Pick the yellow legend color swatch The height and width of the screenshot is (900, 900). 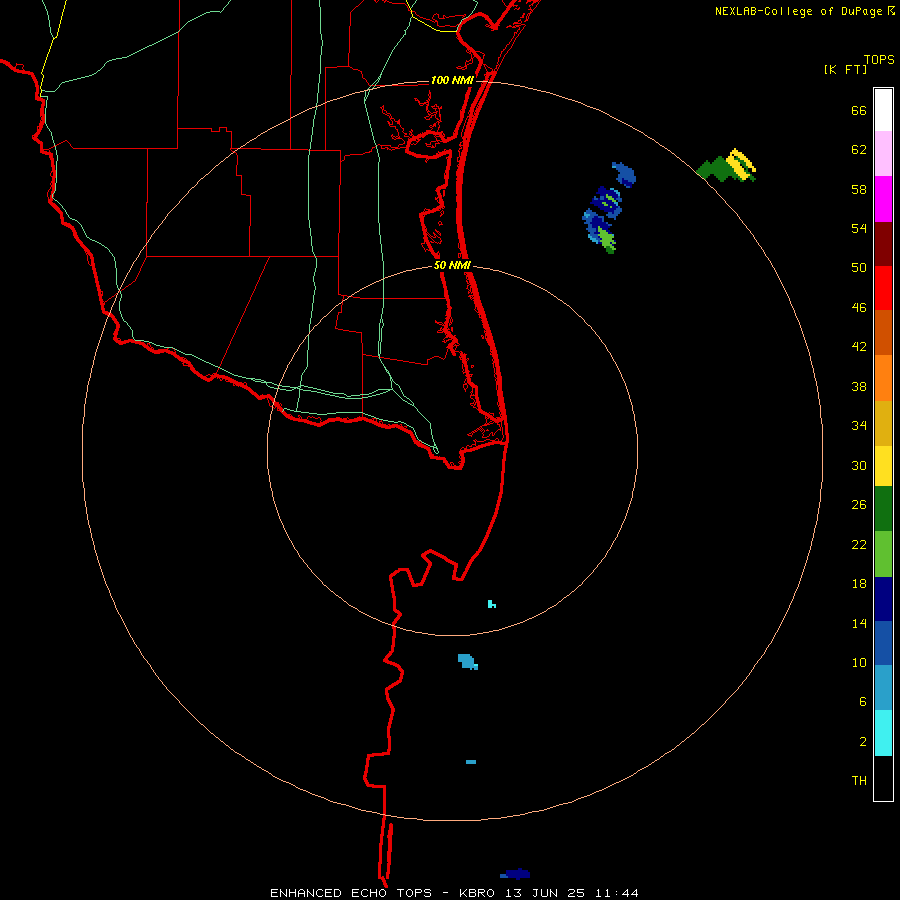point(883,466)
